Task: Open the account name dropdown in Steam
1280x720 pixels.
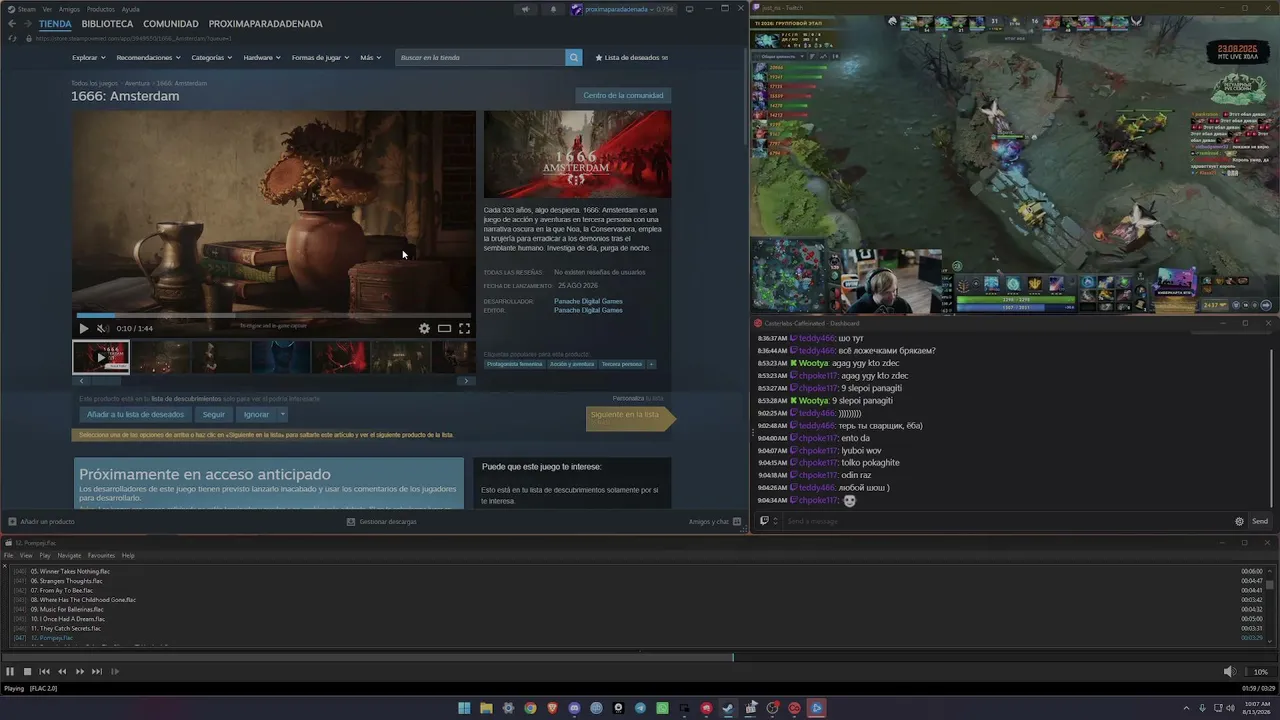Action: pos(623,10)
